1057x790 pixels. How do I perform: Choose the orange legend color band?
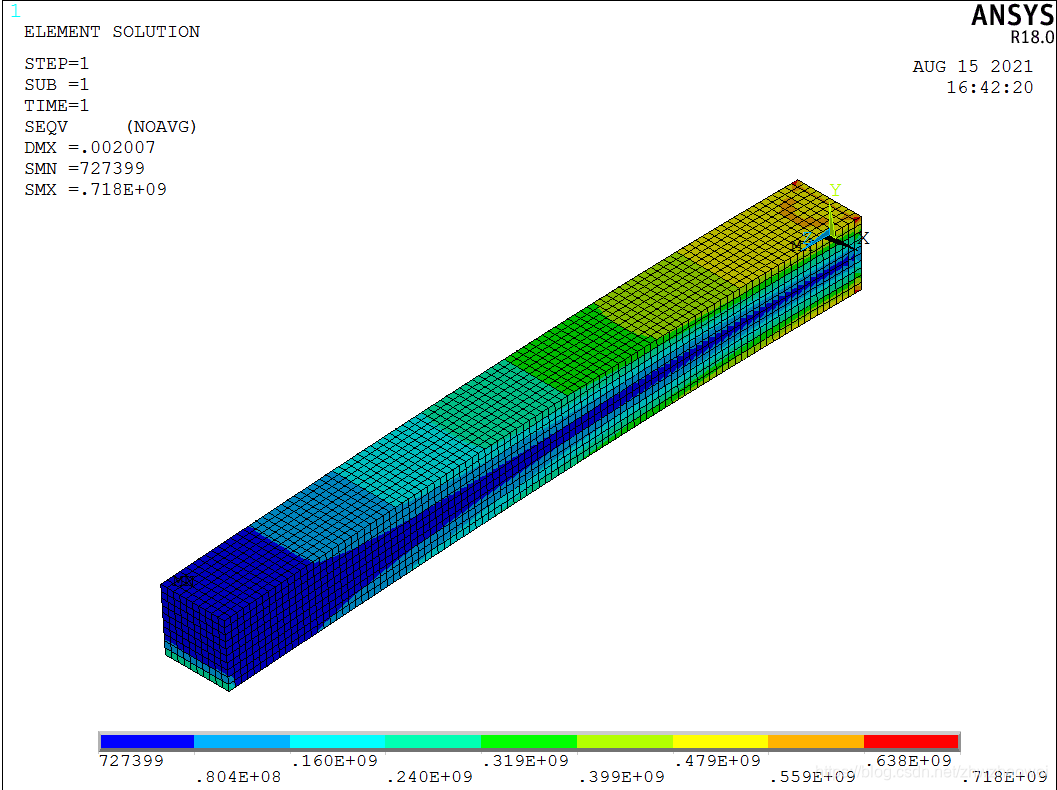click(816, 741)
